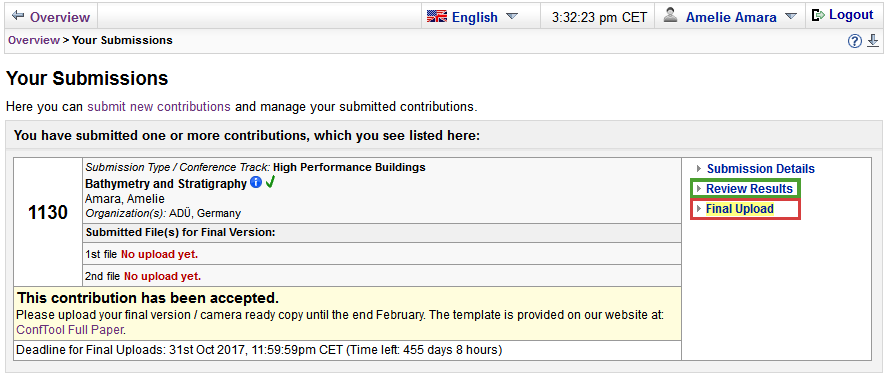Click the green checkmark icon next to title
The width and height of the screenshot is (888, 382).
[x=270, y=182]
